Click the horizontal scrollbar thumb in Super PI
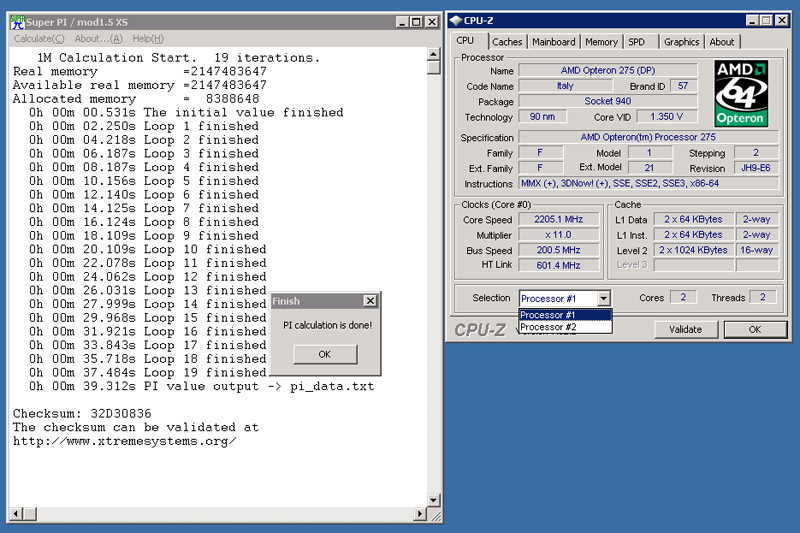Screen dimensions: 800x533 click(x=30, y=514)
